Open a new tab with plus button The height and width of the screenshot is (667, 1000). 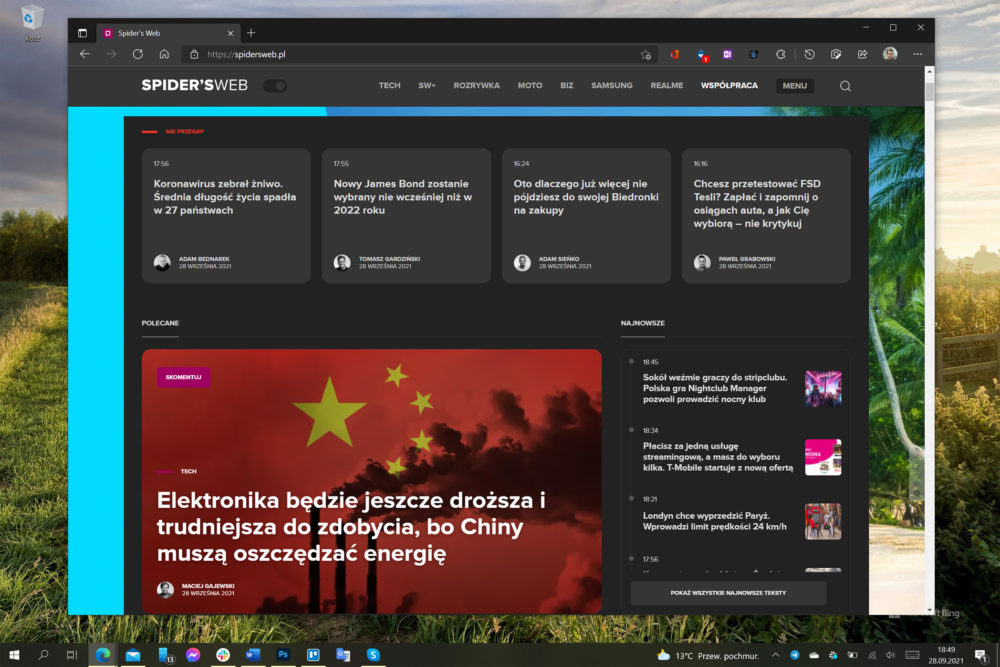[251, 33]
